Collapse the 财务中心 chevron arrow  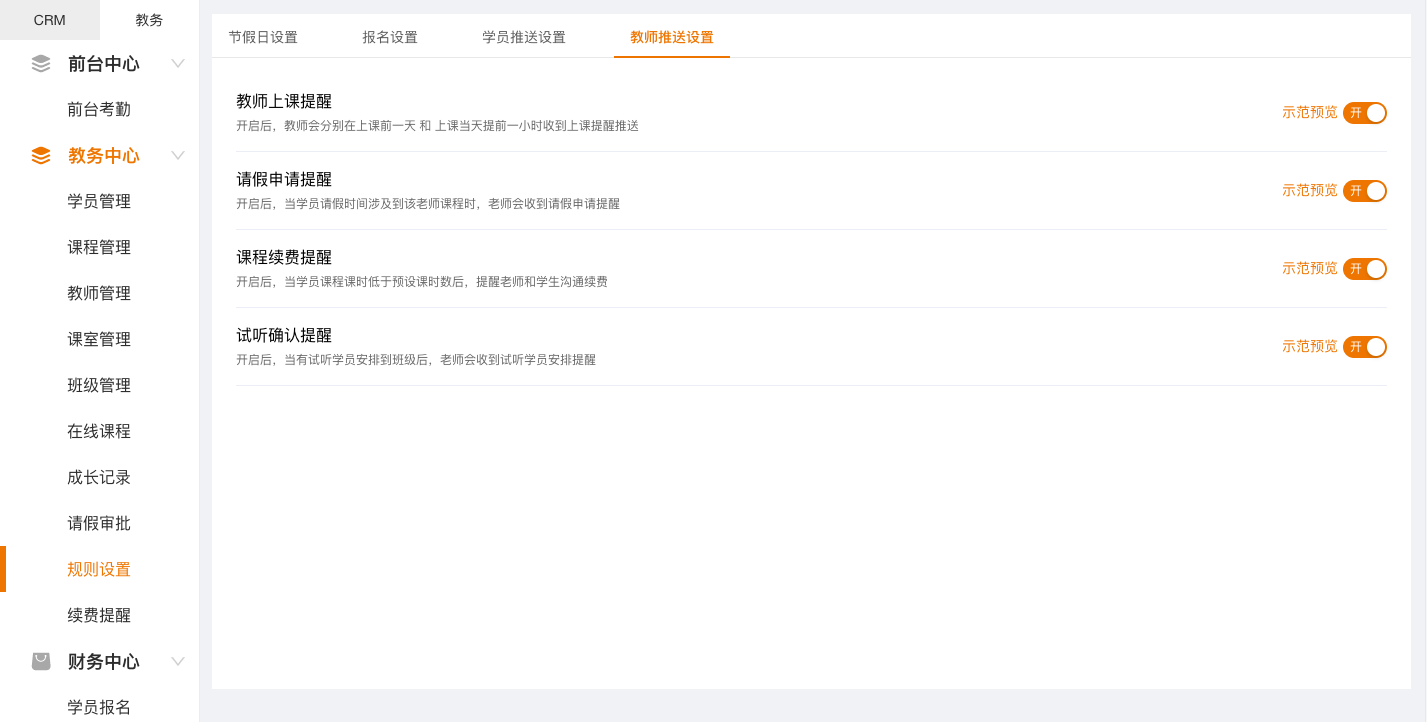178,661
